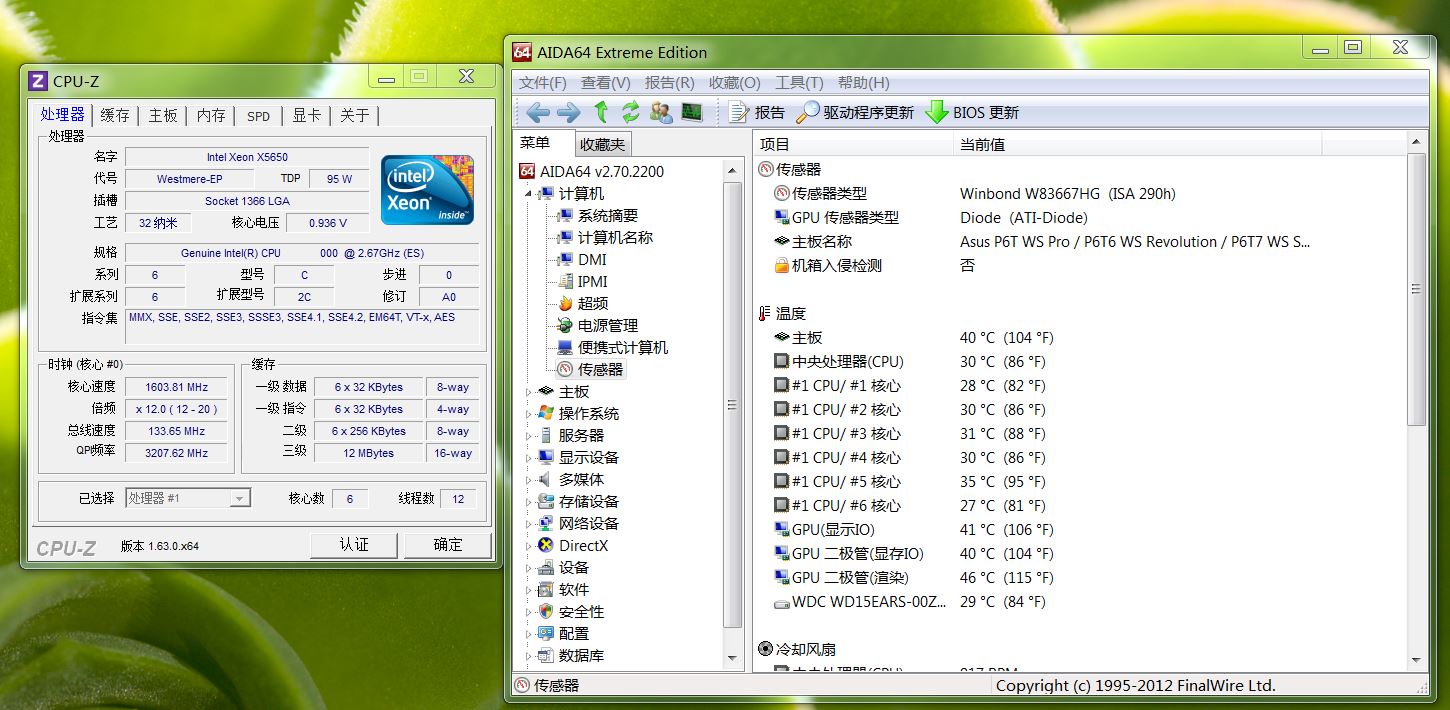Screen dimensions: 1450x710
Task: Open the 文件(F) menu
Action: pyautogui.click(x=543, y=83)
